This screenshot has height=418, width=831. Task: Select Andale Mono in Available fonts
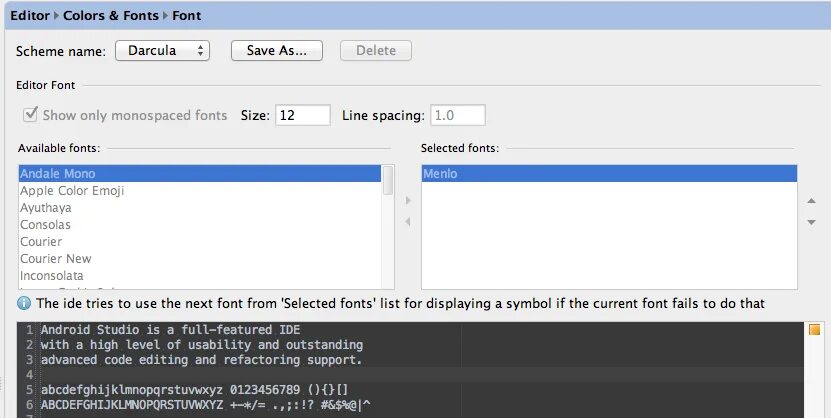point(200,173)
